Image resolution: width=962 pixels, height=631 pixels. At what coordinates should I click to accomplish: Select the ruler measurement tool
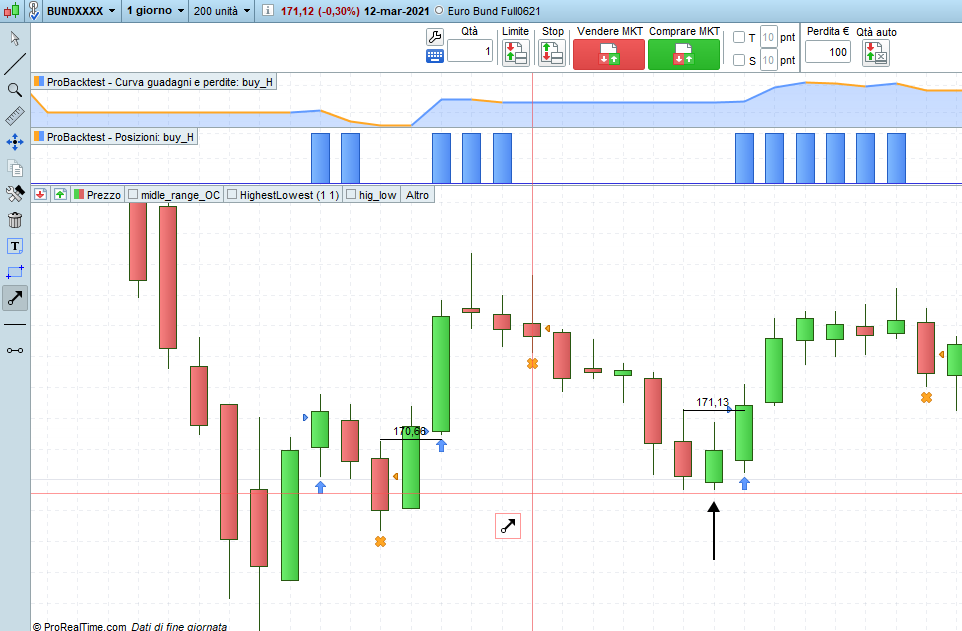click(15, 115)
